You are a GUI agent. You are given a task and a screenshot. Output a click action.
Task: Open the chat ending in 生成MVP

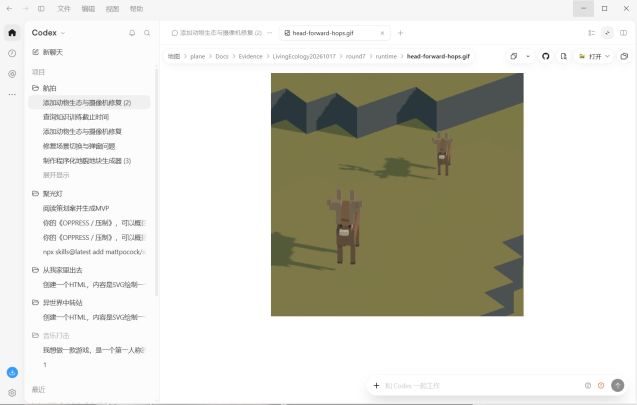point(89,208)
